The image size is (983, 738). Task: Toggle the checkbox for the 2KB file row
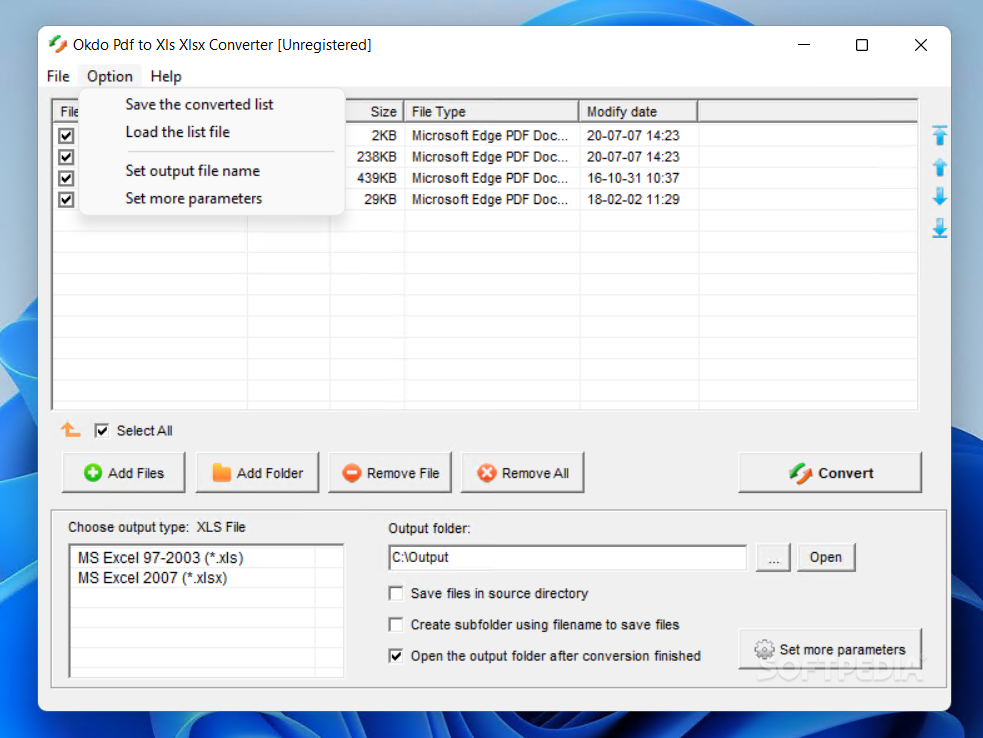pyautogui.click(x=66, y=135)
